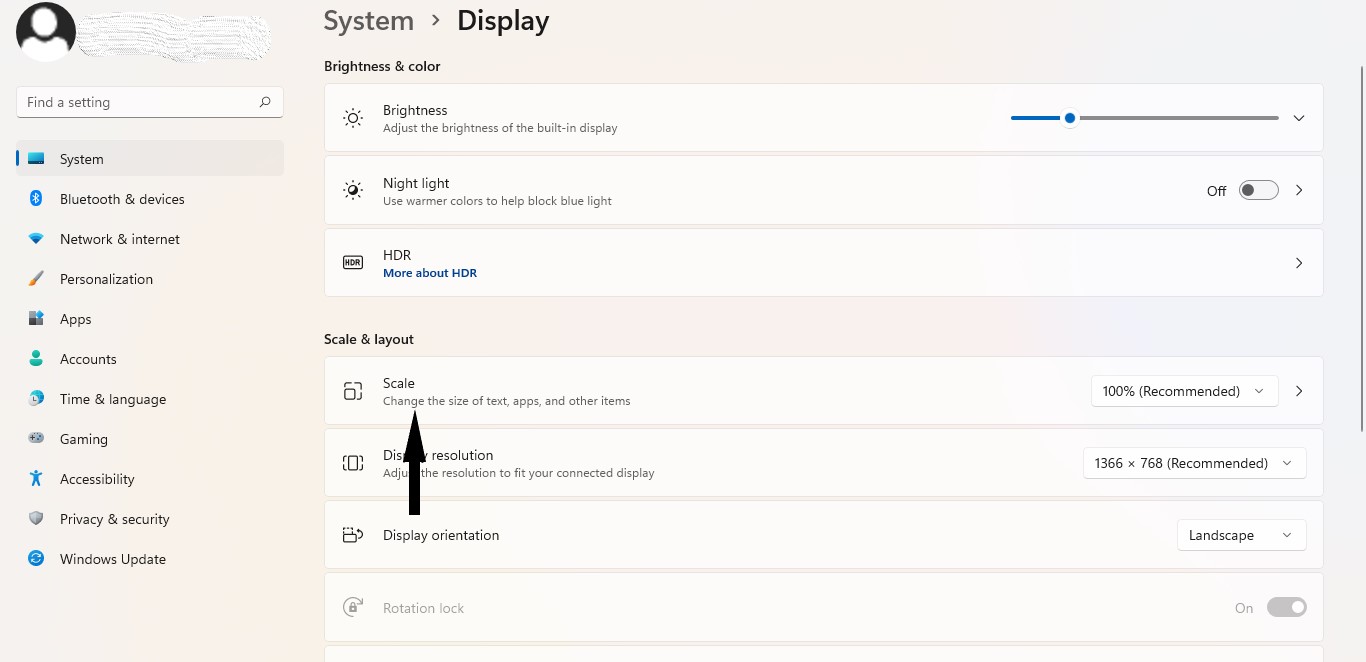Click the Bluetooth & devices icon
This screenshot has width=1366, height=662.
36,199
